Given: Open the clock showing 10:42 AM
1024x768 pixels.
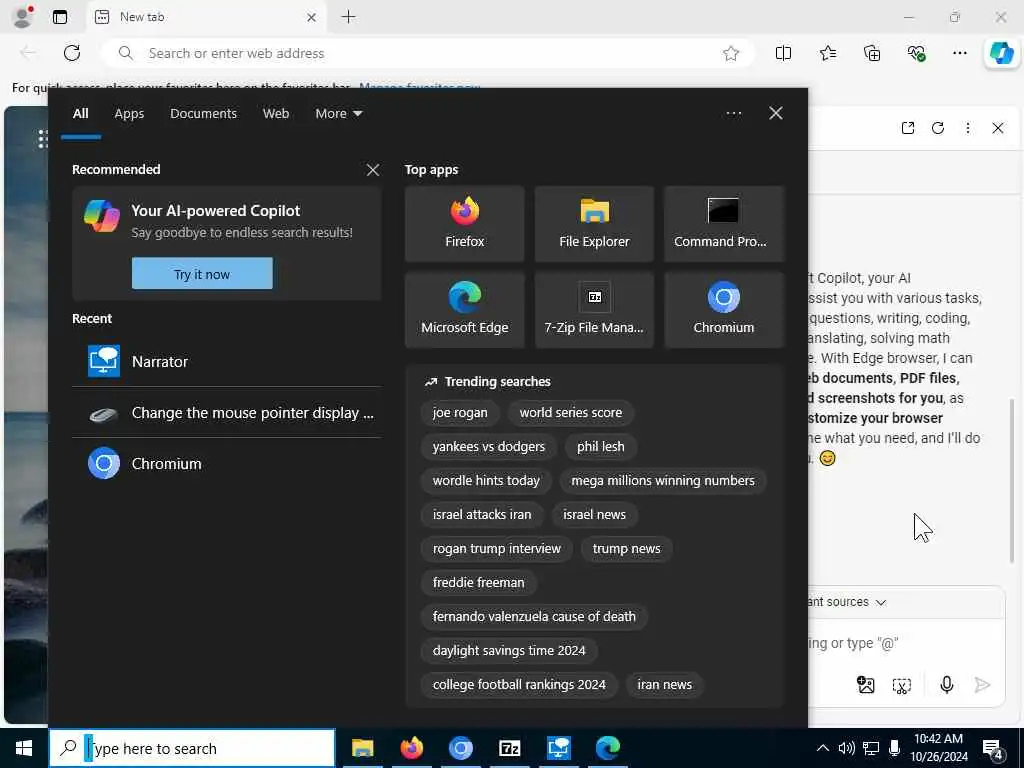Looking at the screenshot, I should click(938, 748).
